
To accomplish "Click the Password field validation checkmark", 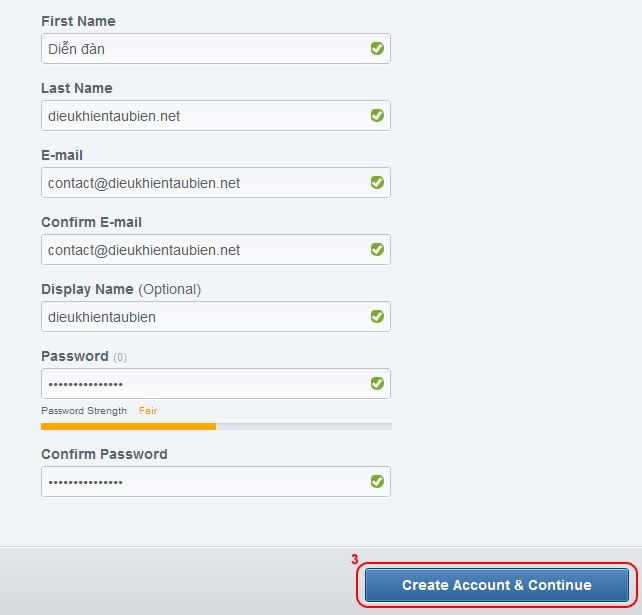I will coord(377,384).
